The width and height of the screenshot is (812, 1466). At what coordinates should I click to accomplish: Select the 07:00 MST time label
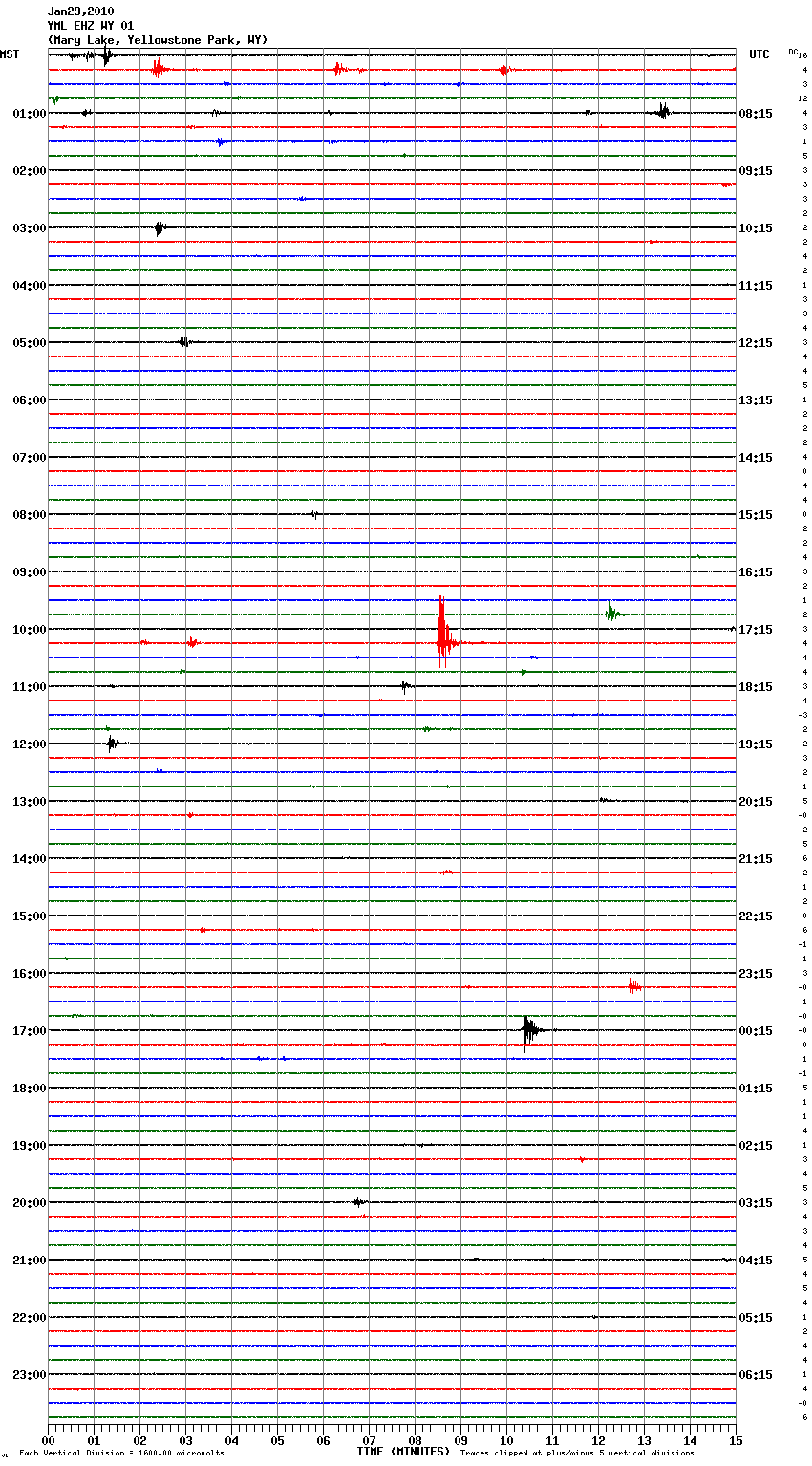[30, 458]
